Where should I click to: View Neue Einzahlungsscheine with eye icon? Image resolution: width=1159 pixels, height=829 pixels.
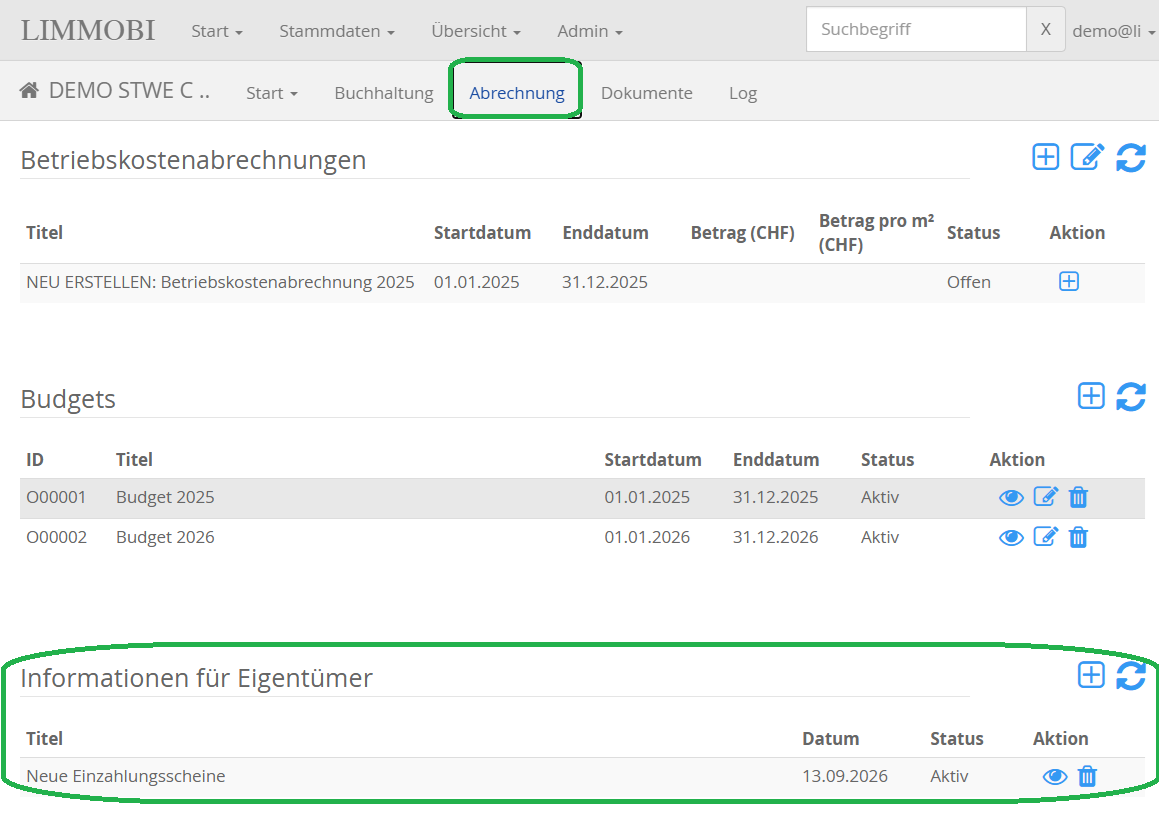[x=1055, y=777]
